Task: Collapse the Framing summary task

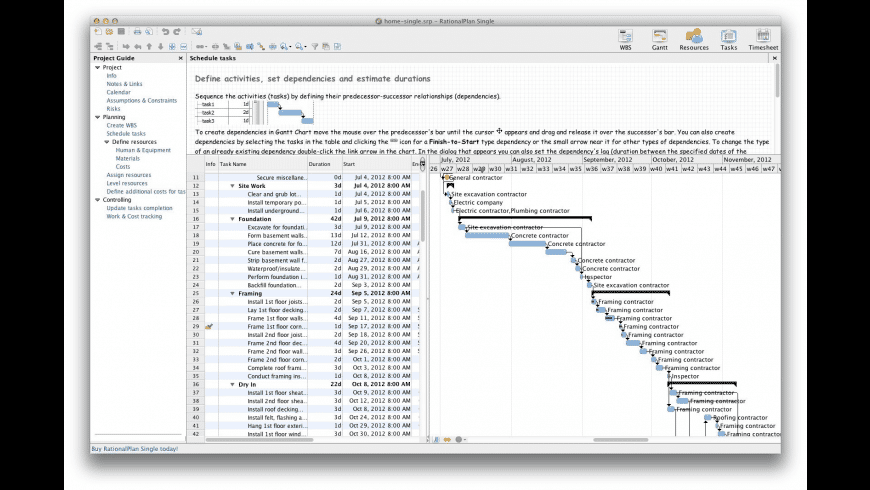Action: [232, 294]
